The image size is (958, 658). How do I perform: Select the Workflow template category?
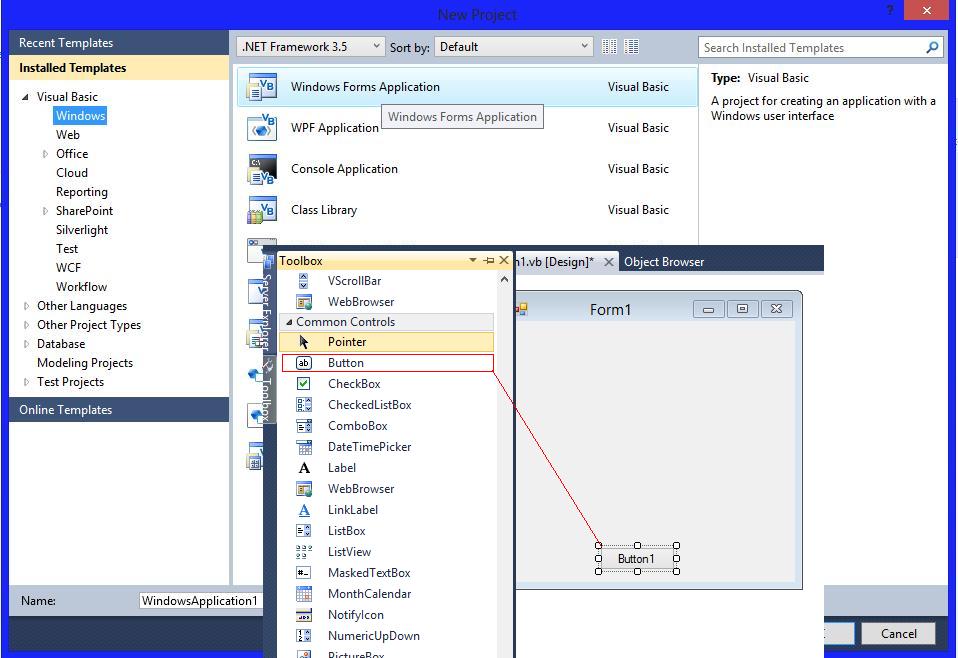tap(81, 287)
